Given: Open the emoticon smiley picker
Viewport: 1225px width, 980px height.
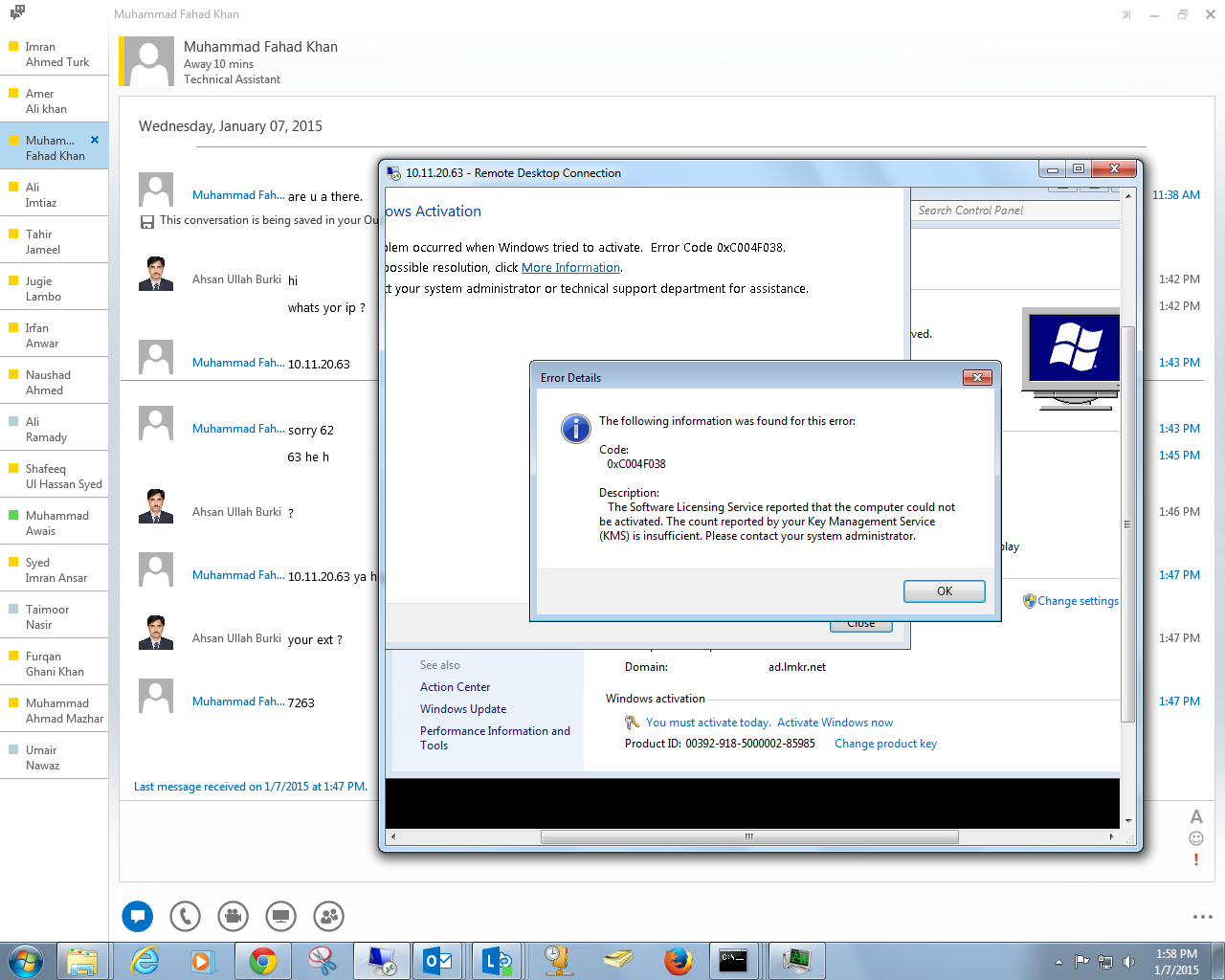Looking at the screenshot, I should click(x=1195, y=838).
